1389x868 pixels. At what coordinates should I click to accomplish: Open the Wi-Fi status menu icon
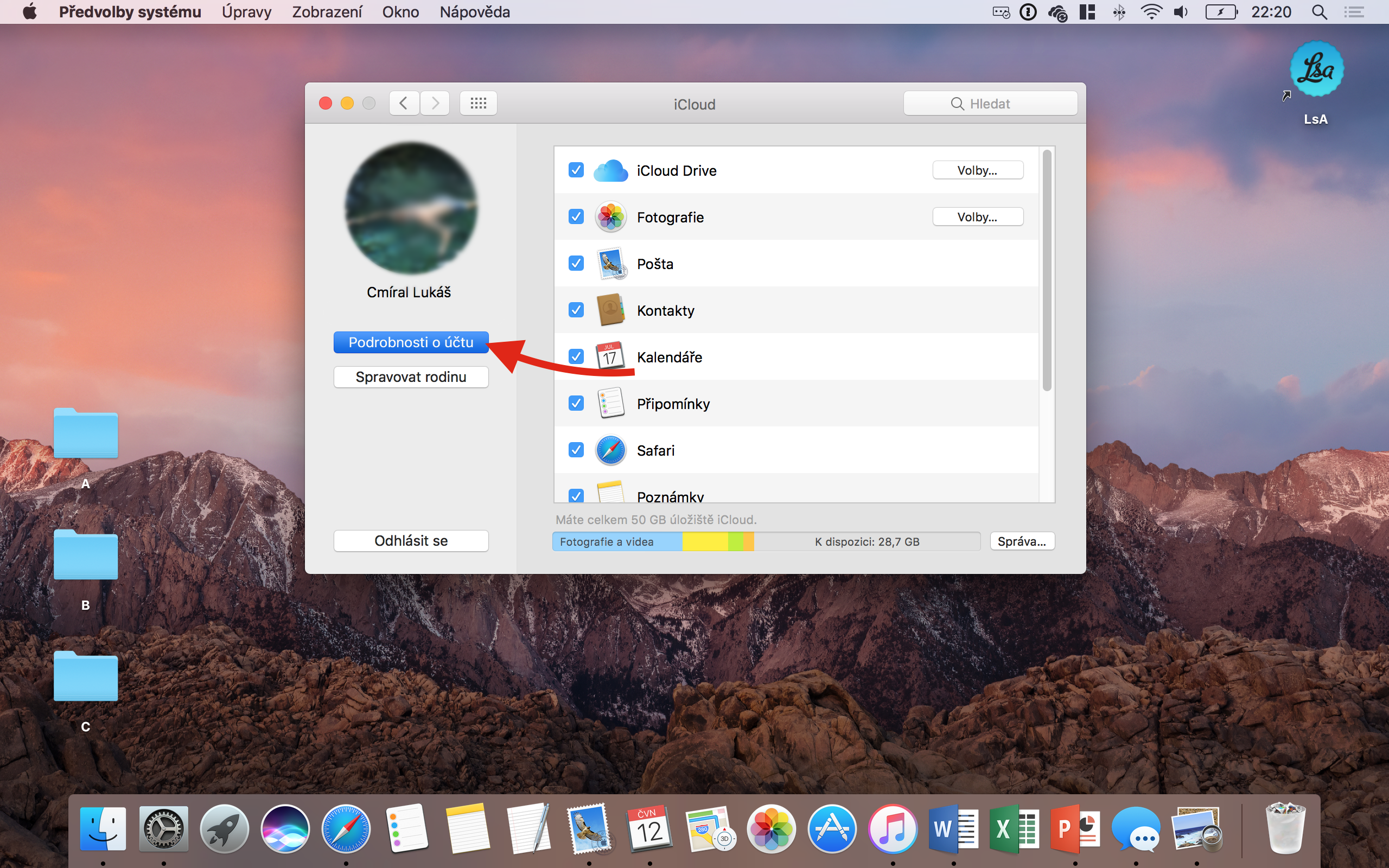coord(1151,12)
